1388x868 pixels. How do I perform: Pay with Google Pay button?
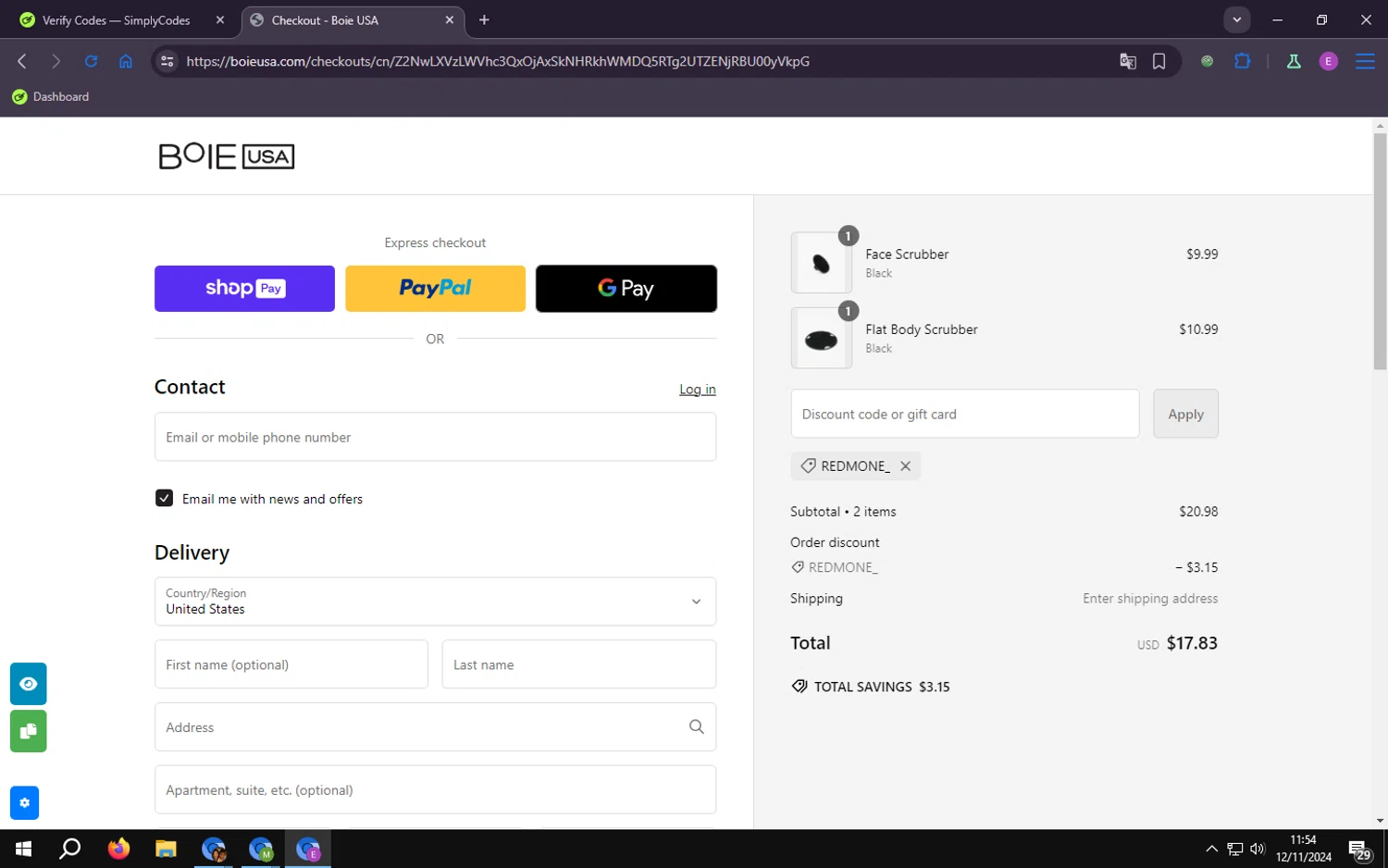click(626, 289)
